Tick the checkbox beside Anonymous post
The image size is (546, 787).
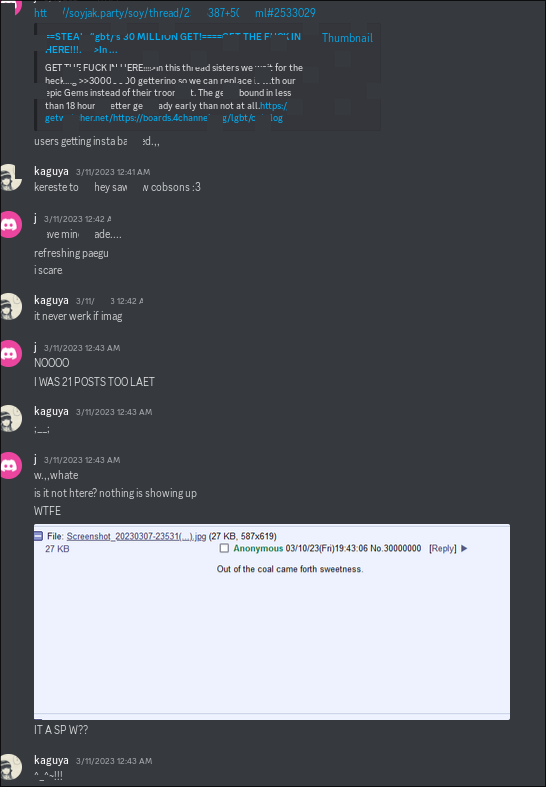point(224,548)
